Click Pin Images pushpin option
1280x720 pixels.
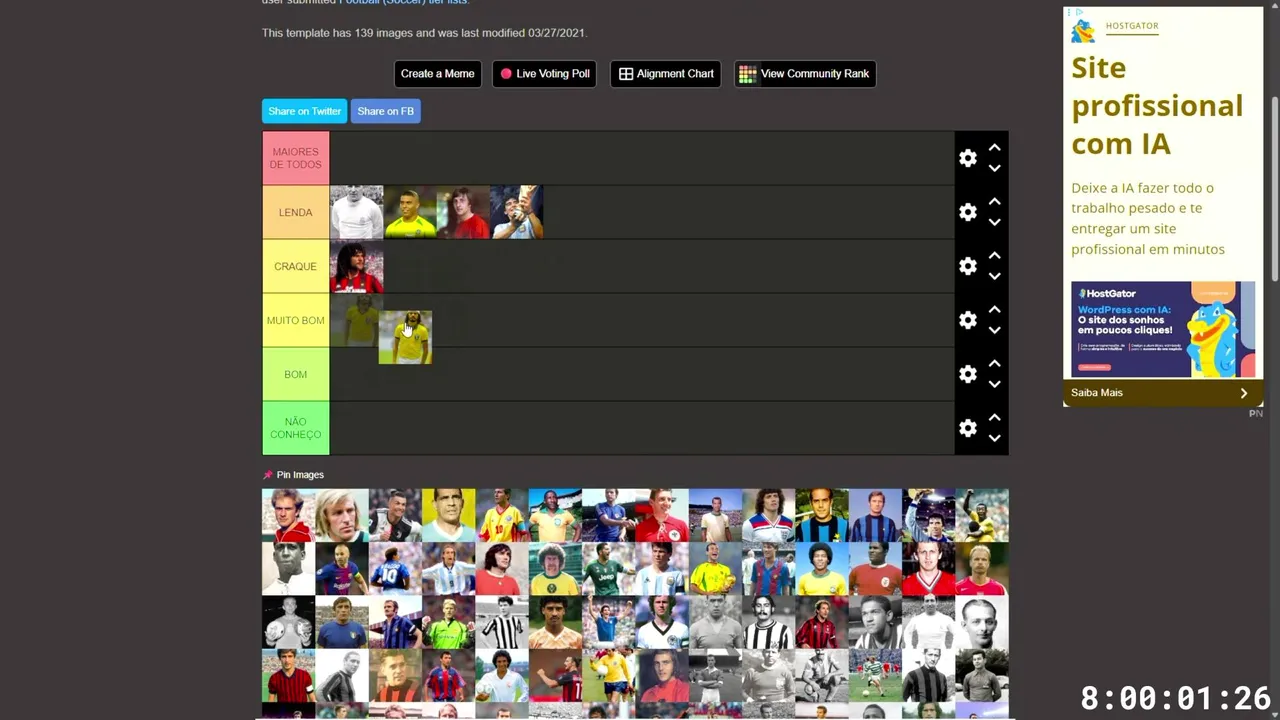[x=293, y=475]
